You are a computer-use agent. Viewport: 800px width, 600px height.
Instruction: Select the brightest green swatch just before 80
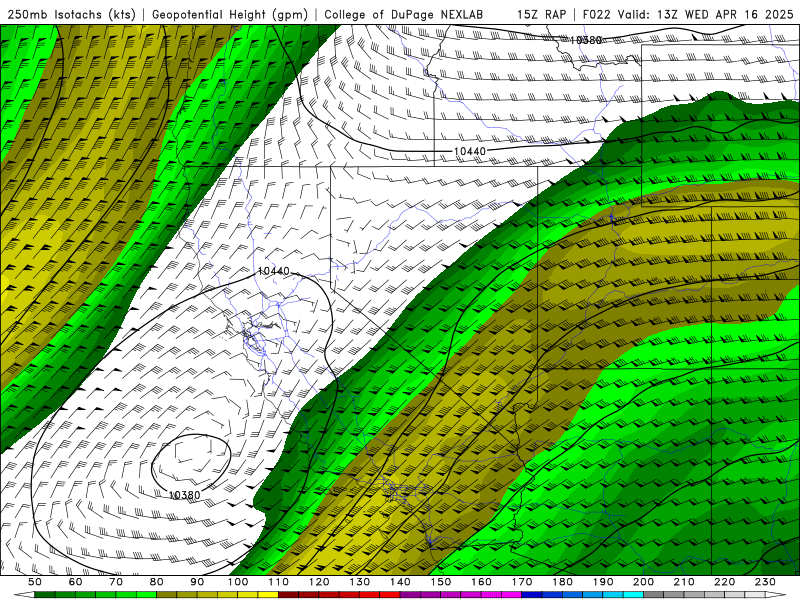146,595
